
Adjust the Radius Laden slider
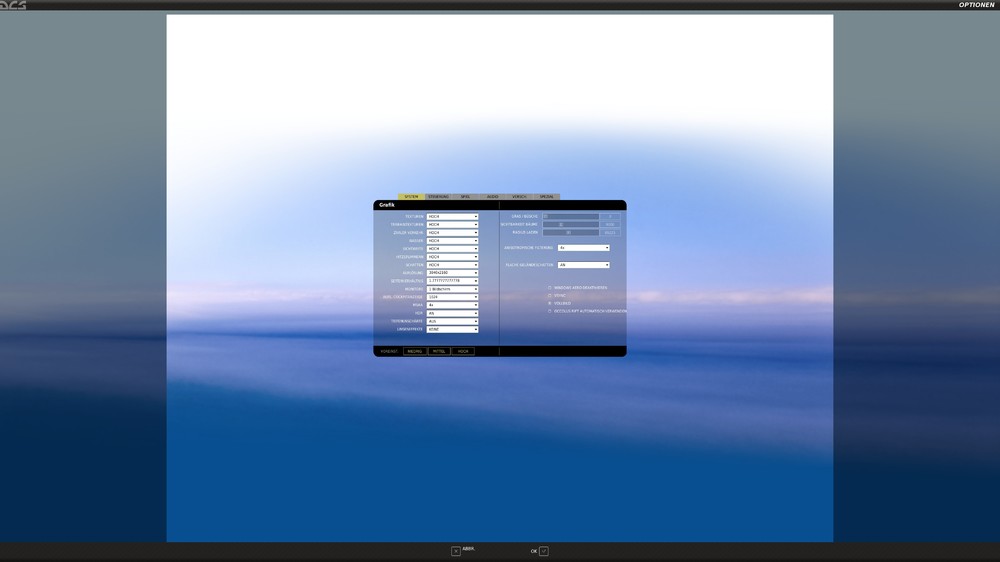click(x=570, y=233)
